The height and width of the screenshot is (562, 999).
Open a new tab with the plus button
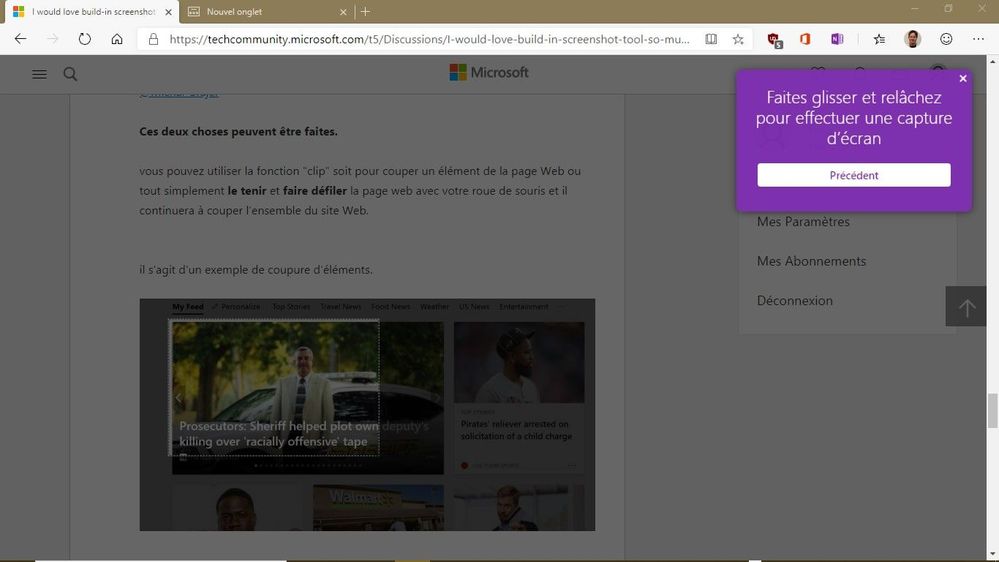point(365,11)
